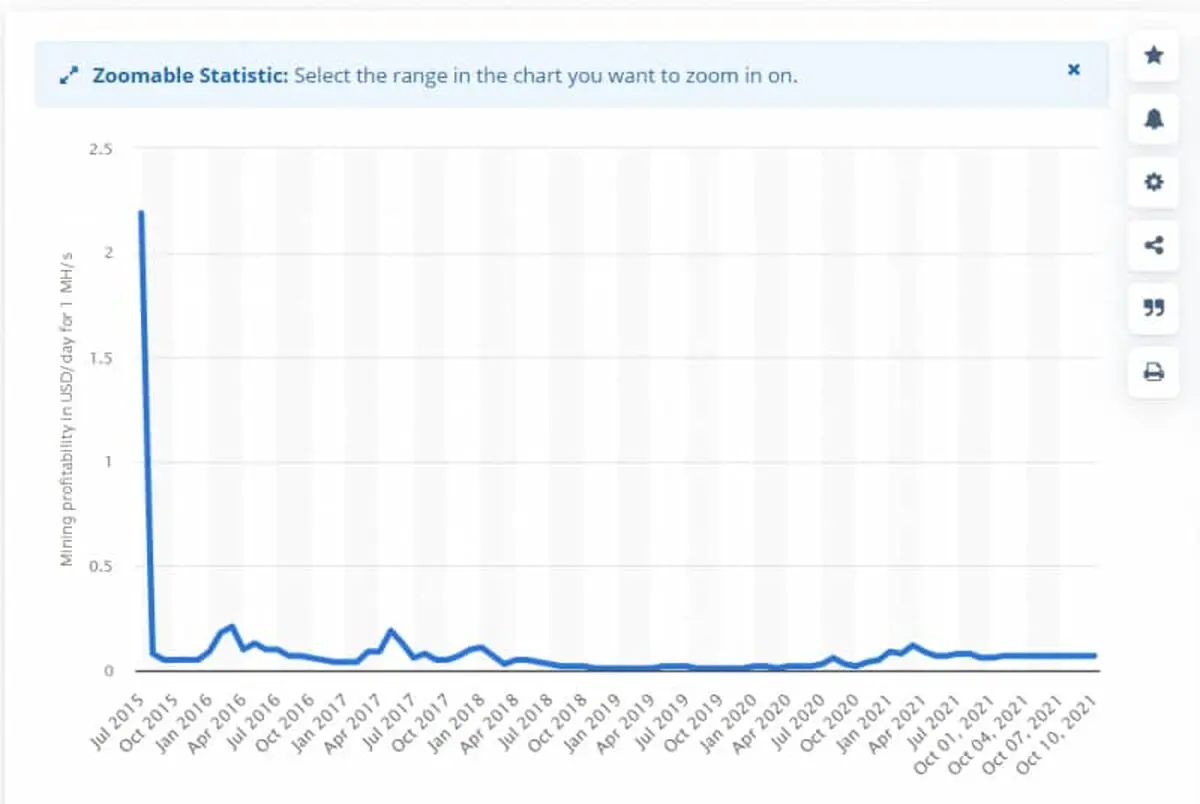Click the Jul 2015 peak data point
The width and height of the screenshot is (1200, 804).
(x=141, y=212)
